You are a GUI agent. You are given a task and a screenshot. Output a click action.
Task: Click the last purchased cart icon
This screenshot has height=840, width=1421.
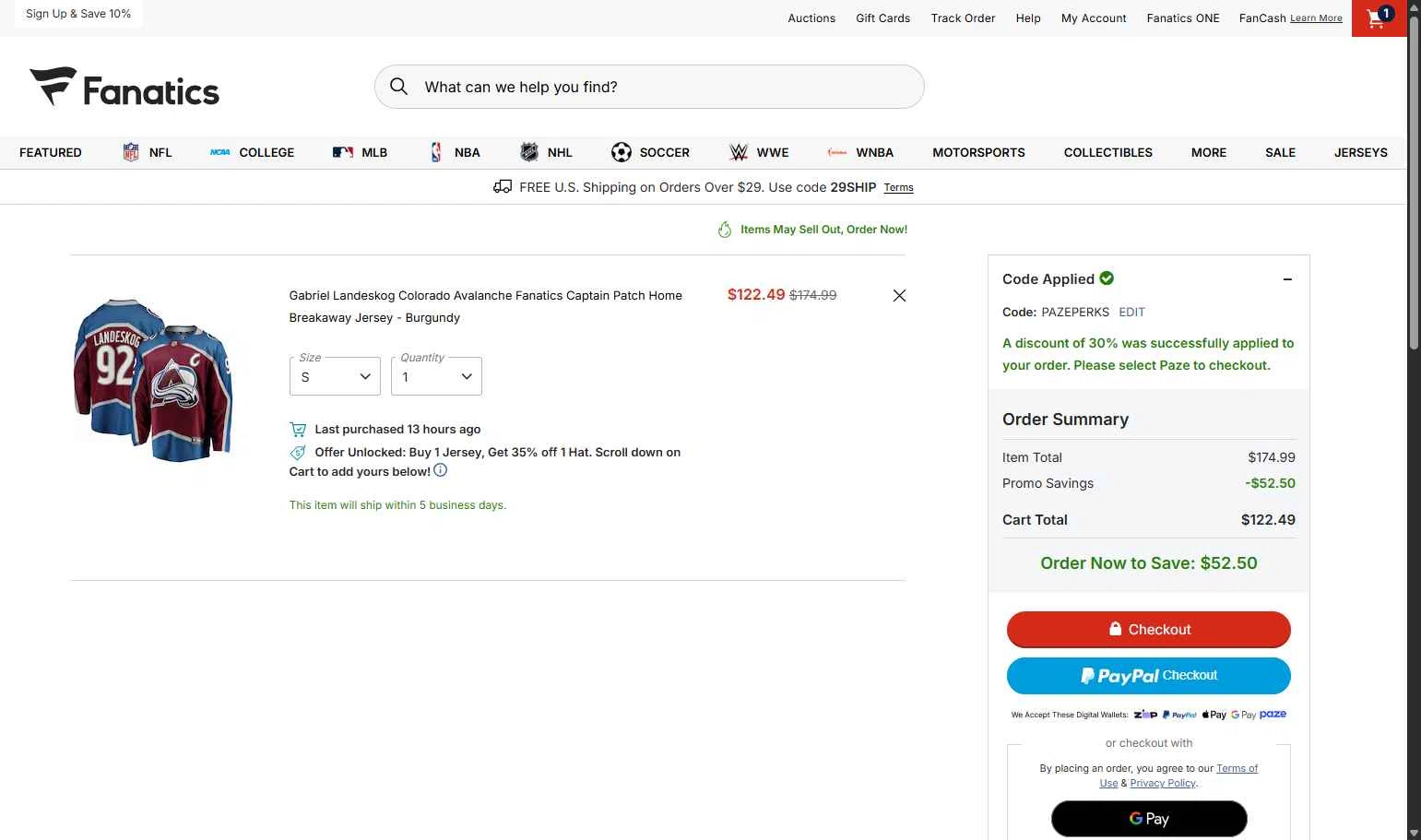pos(298,429)
